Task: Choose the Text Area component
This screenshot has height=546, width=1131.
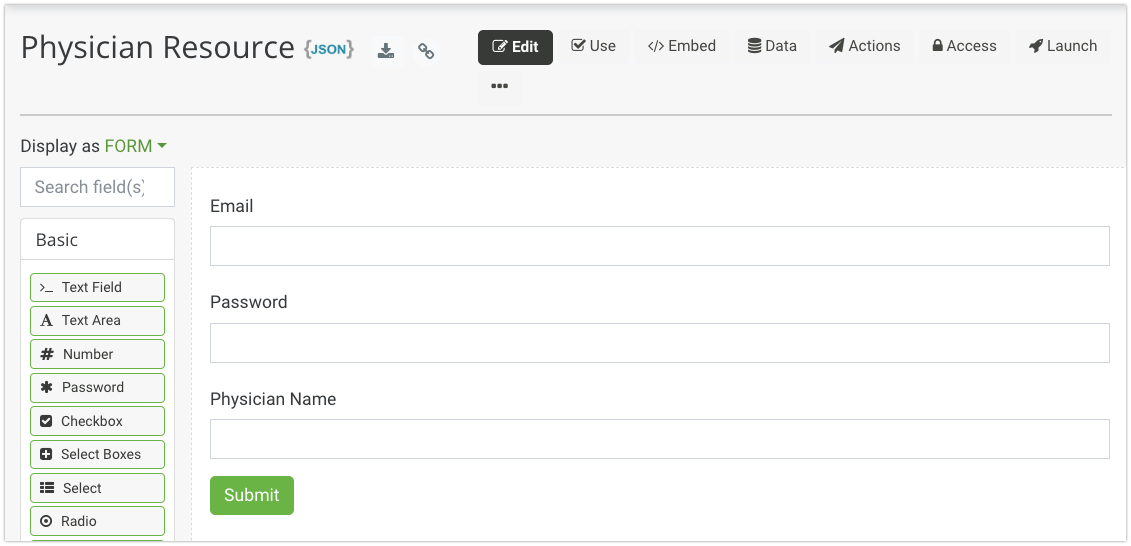Action: pos(97,321)
